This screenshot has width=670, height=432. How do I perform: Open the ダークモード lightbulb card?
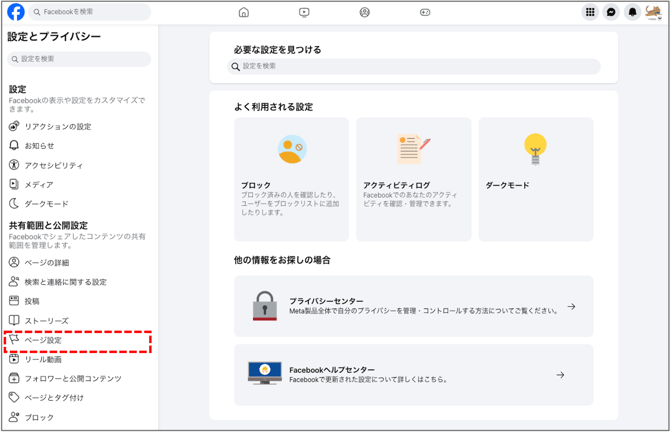click(536, 179)
